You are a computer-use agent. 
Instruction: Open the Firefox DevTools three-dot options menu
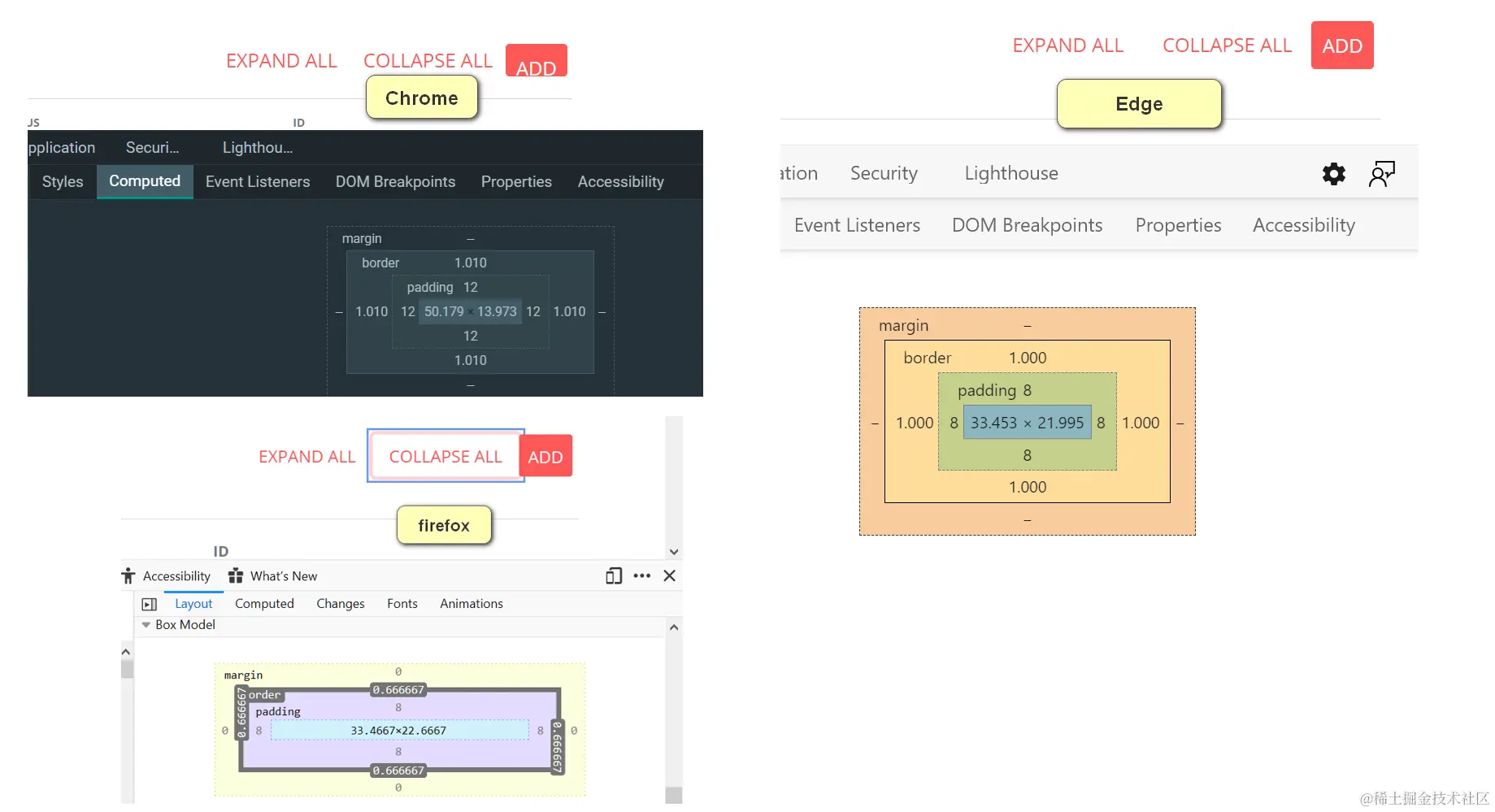pyautogui.click(x=641, y=575)
